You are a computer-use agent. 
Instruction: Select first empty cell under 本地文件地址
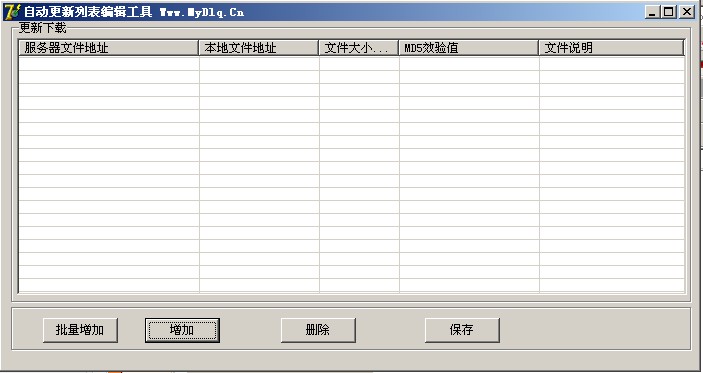[259, 64]
